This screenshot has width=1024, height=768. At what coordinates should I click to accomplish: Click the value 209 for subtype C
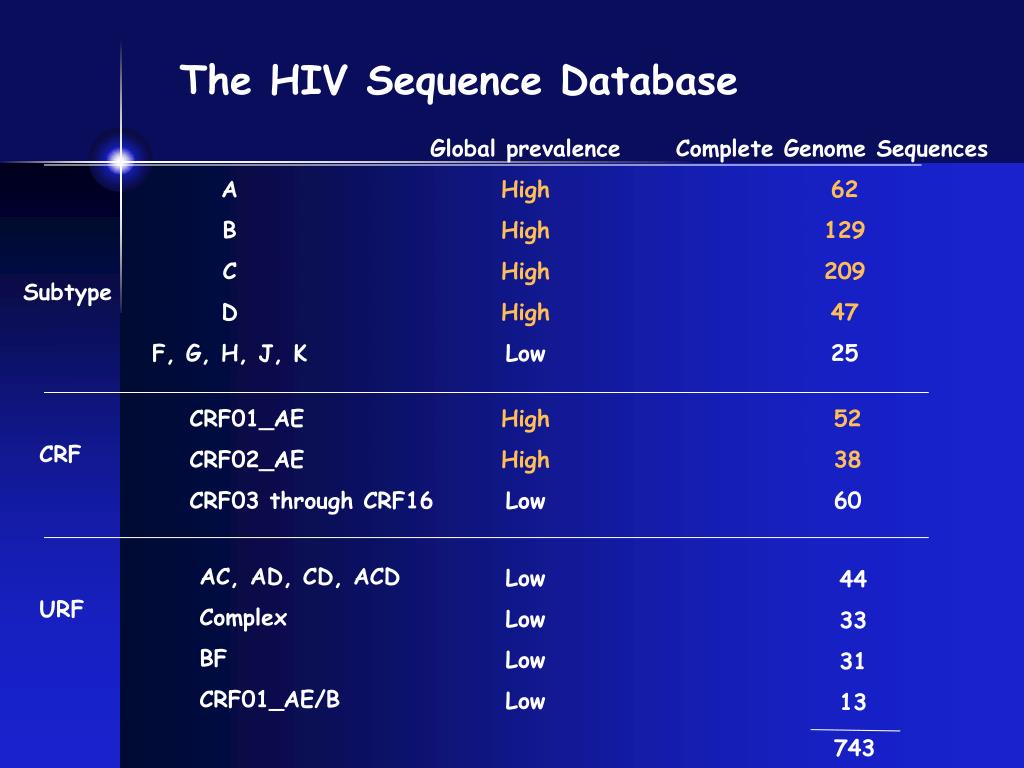click(x=844, y=271)
